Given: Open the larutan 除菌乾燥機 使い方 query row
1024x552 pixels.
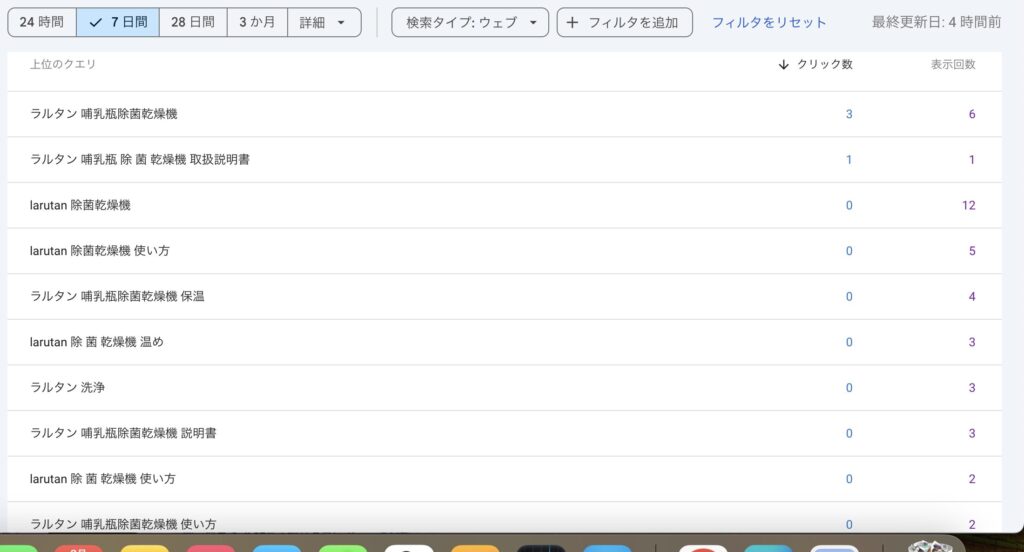Looking at the screenshot, I should [100, 250].
